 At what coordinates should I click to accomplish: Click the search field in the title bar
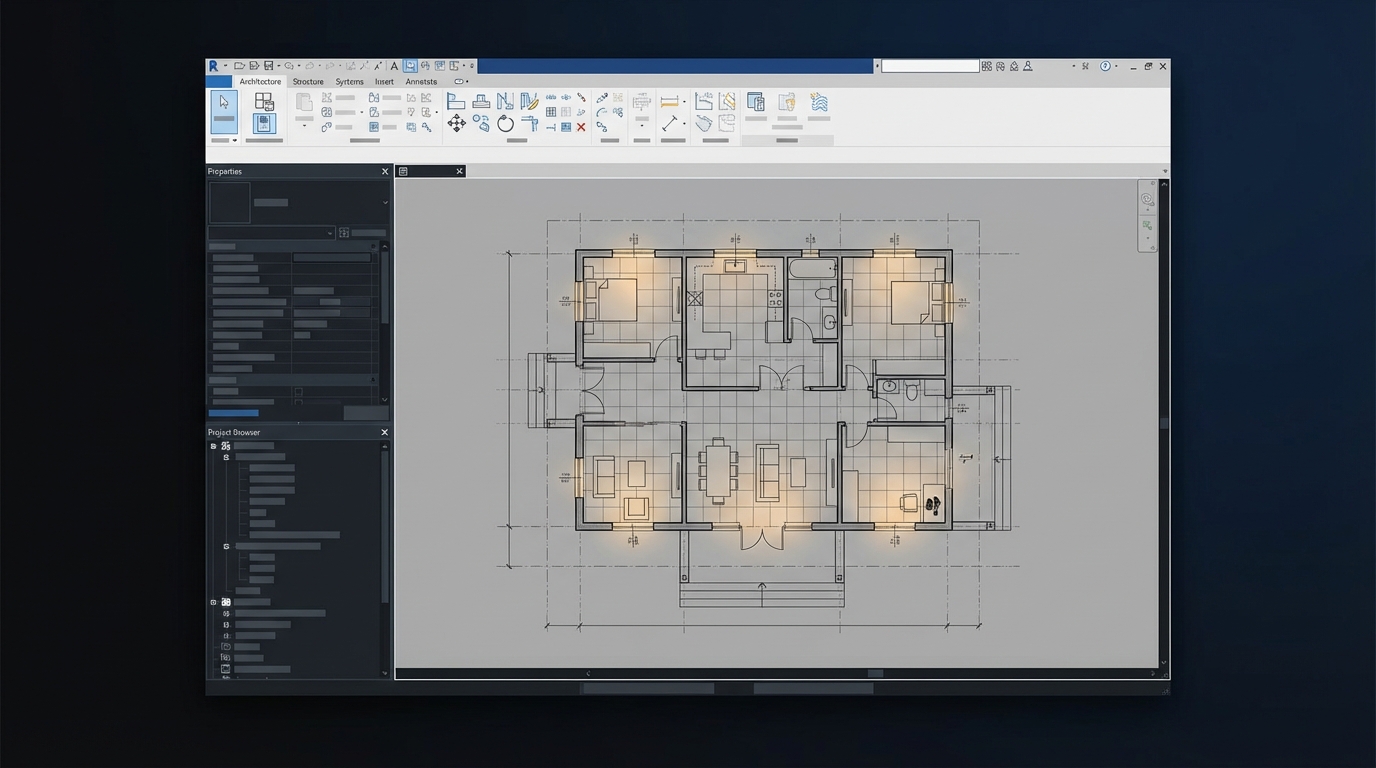[x=928, y=66]
